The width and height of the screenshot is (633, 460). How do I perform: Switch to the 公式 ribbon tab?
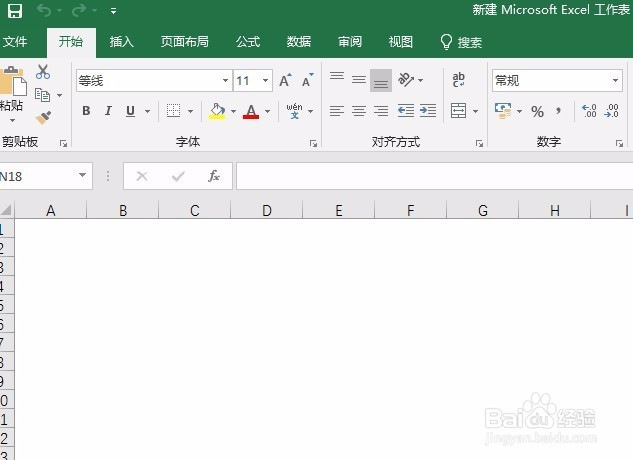pyautogui.click(x=248, y=42)
